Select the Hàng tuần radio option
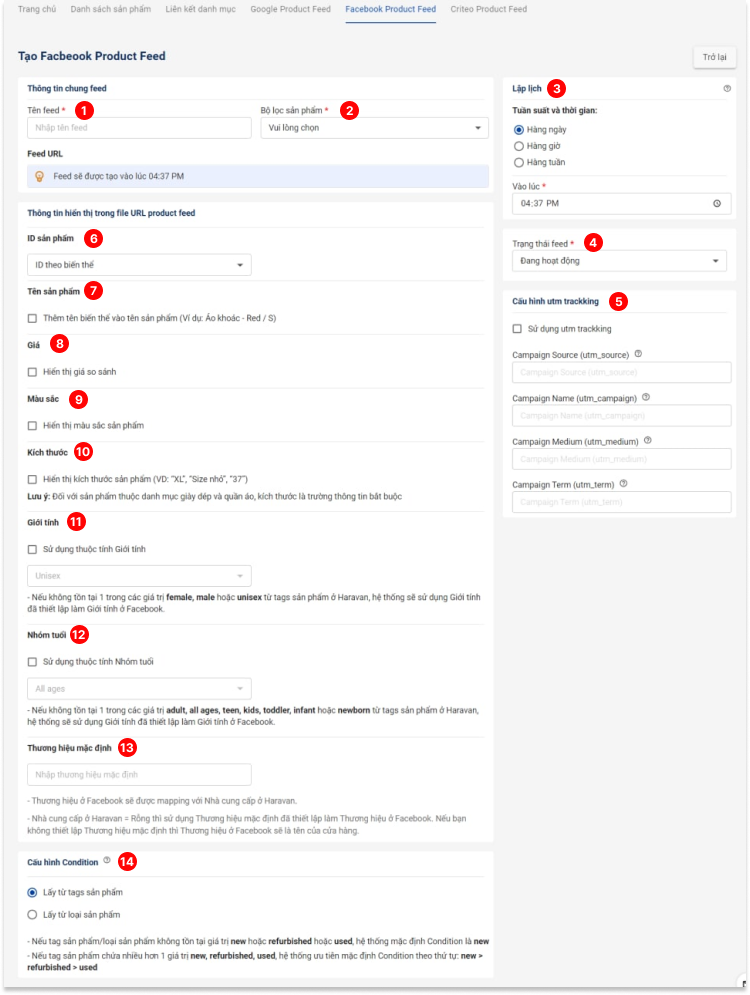 pyautogui.click(x=519, y=162)
